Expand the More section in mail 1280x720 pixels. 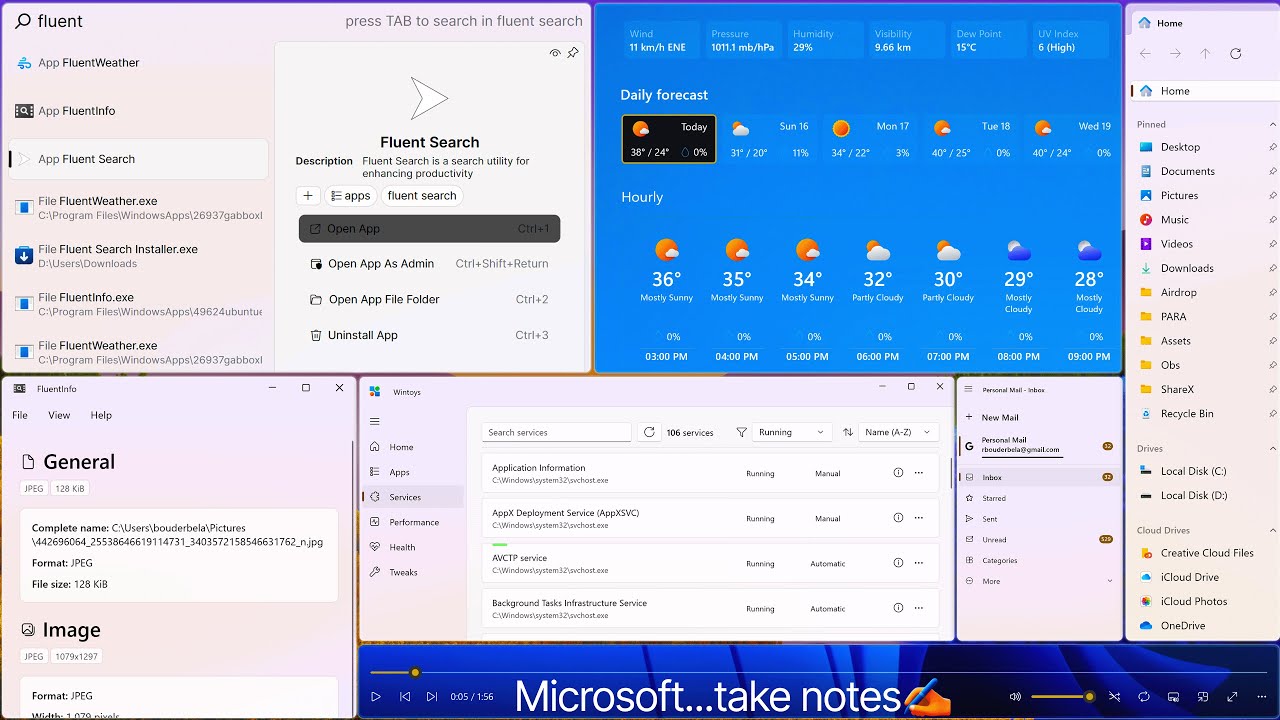point(1038,581)
